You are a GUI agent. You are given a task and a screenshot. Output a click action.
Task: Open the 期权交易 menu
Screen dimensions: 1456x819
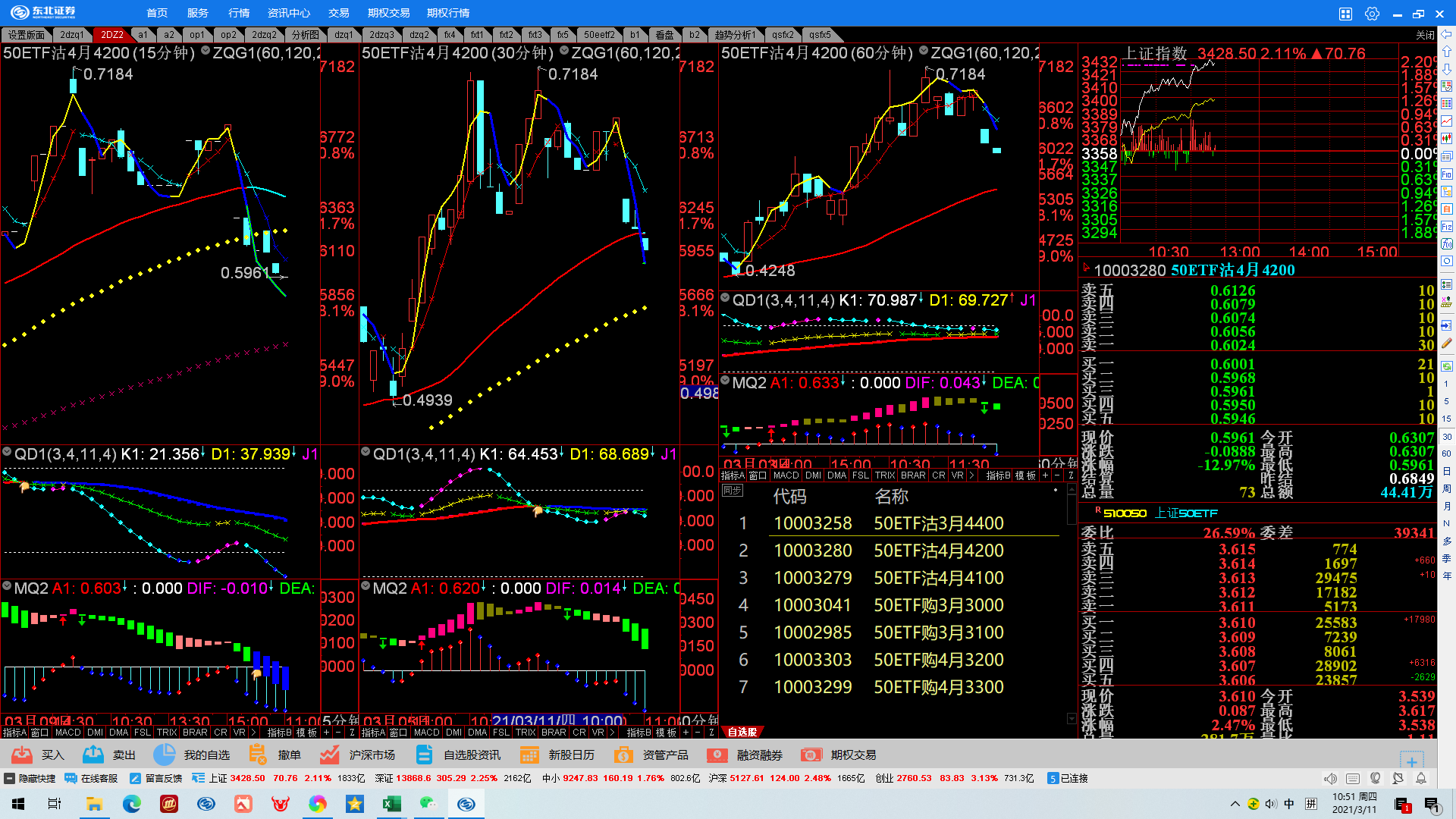[388, 13]
